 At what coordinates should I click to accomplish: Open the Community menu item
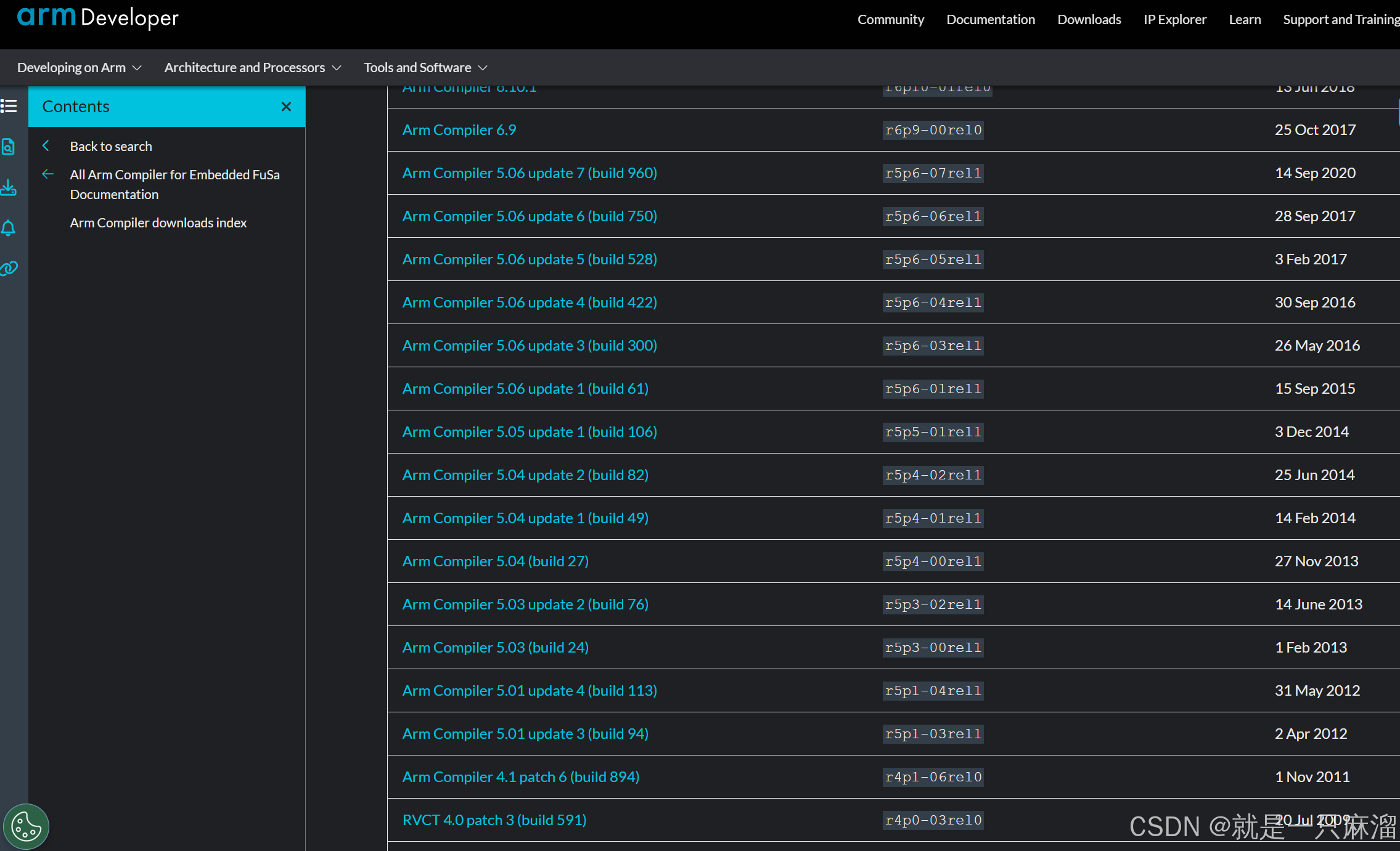pos(890,19)
